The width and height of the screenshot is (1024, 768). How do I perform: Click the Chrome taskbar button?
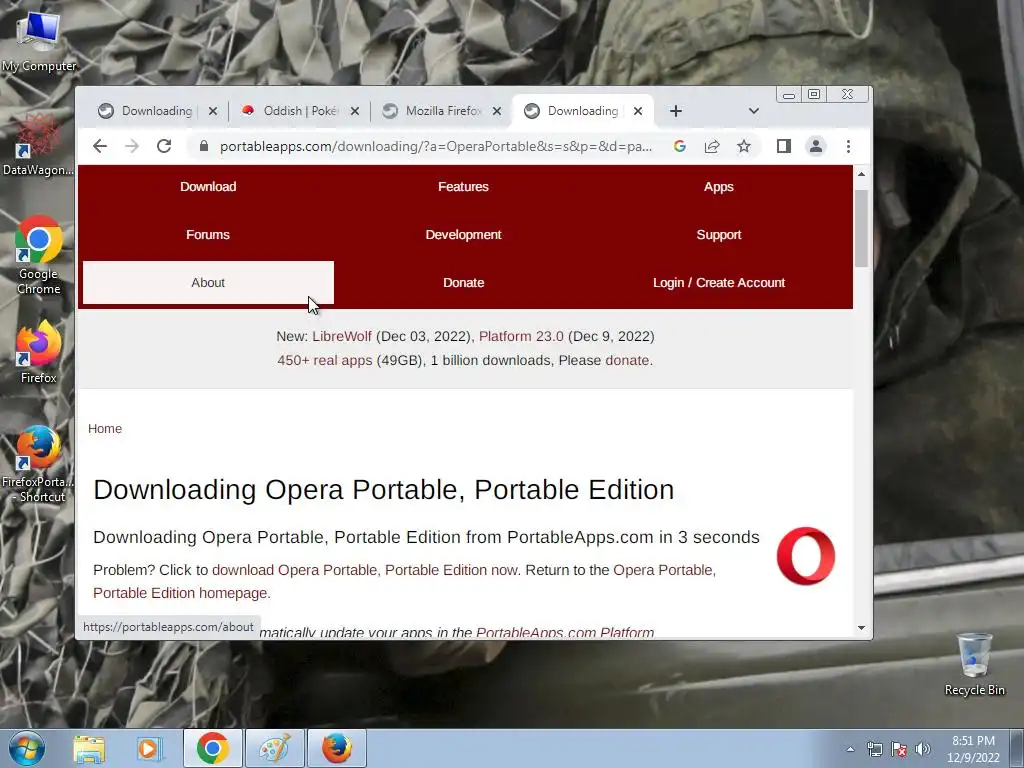(x=212, y=748)
